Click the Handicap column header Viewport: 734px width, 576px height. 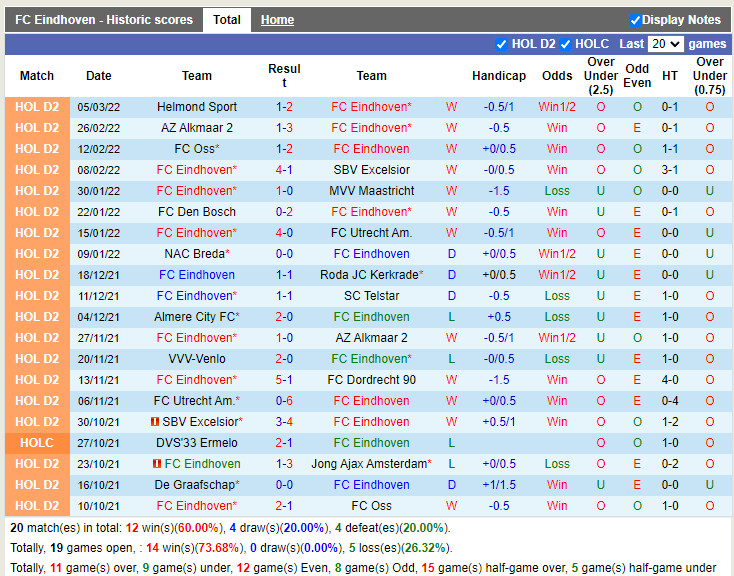(x=499, y=76)
